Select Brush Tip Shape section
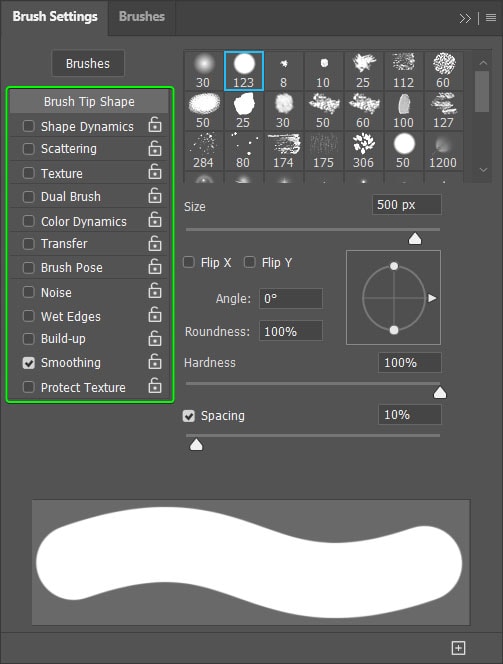This screenshot has width=503, height=664. coord(89,102)
